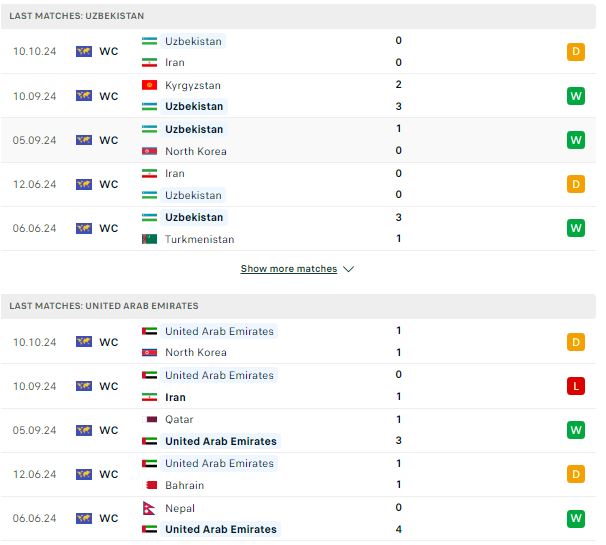
Task: Click Kyrgyzstan's score of 2
Action: [x=398, y=84]
